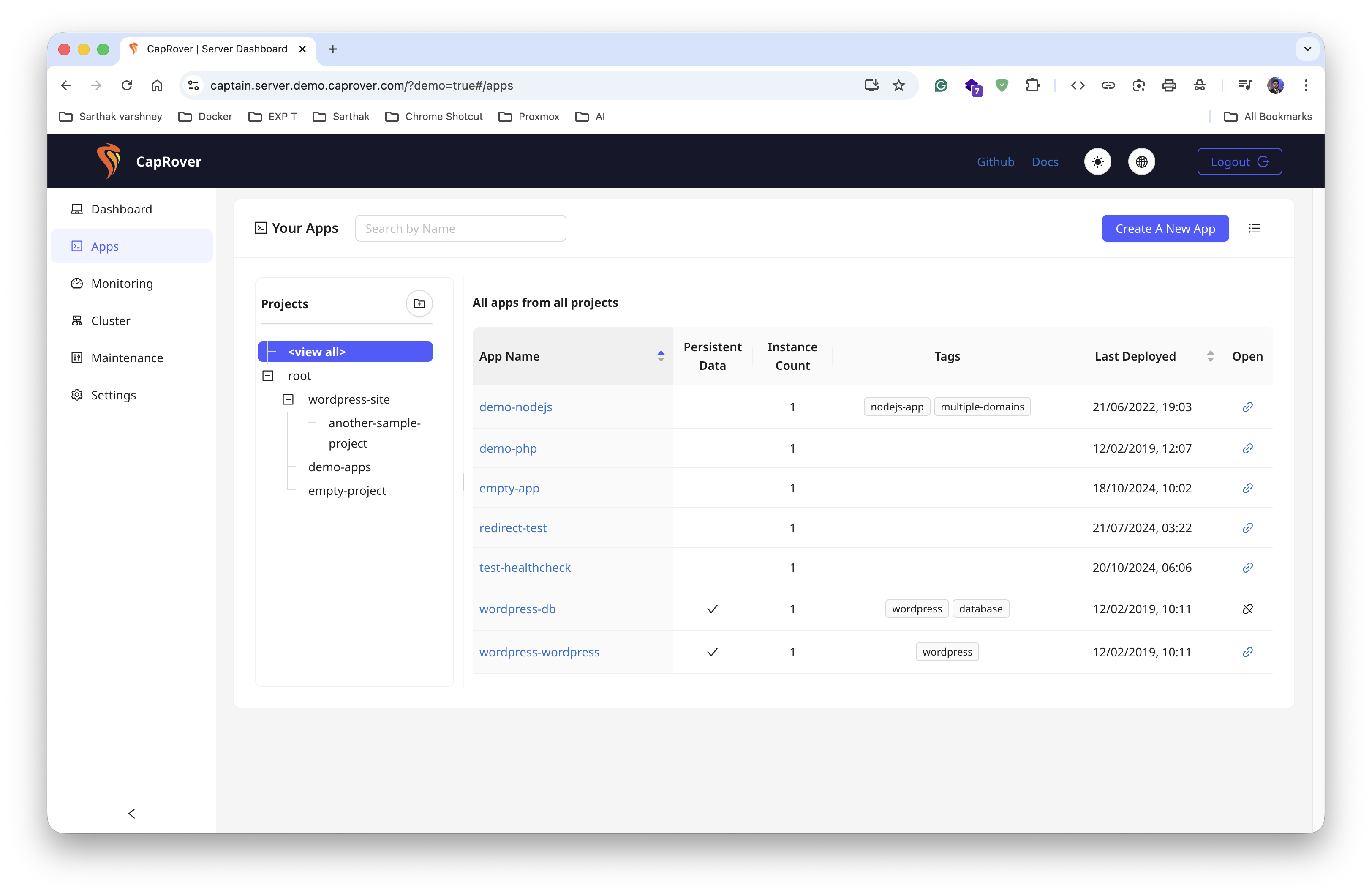Toggle light/dark theme sun icon

tap(1097, 161)
